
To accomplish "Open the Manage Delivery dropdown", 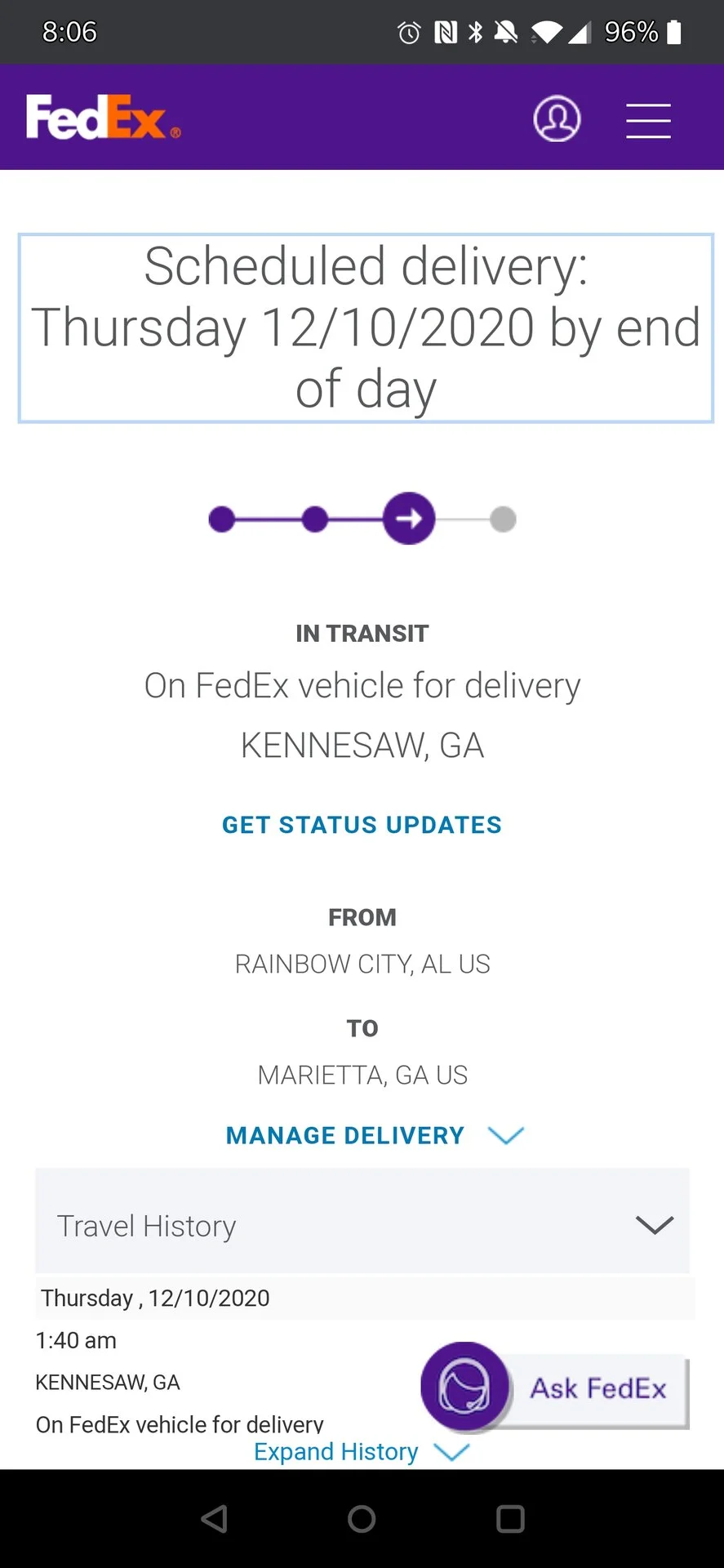I will (375, 1135).
